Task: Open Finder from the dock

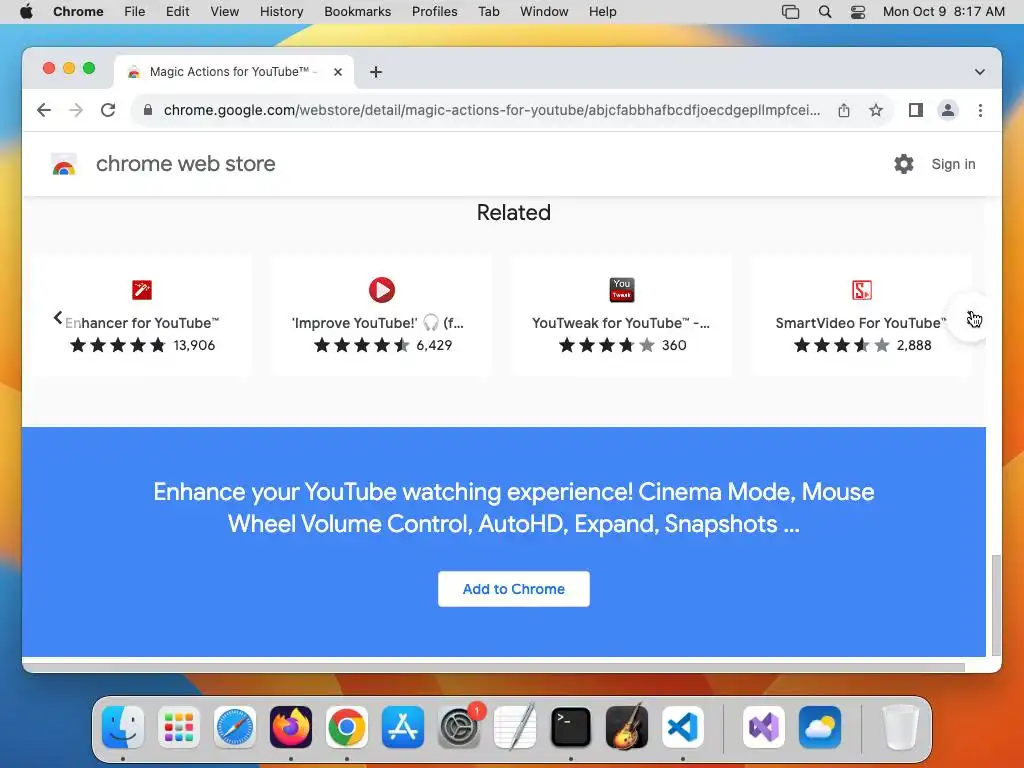Action: click(123, 727)
